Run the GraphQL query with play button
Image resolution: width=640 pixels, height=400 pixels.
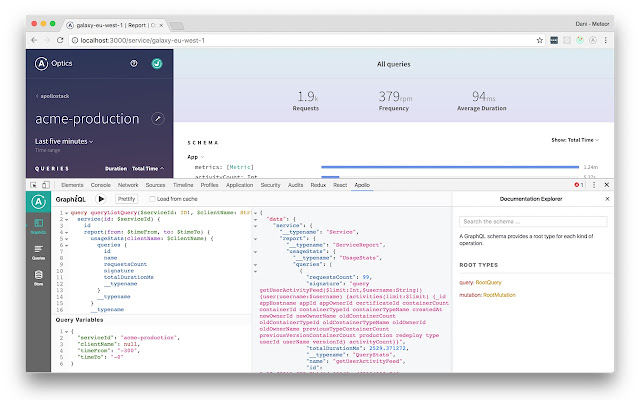[x=101, y=199]
